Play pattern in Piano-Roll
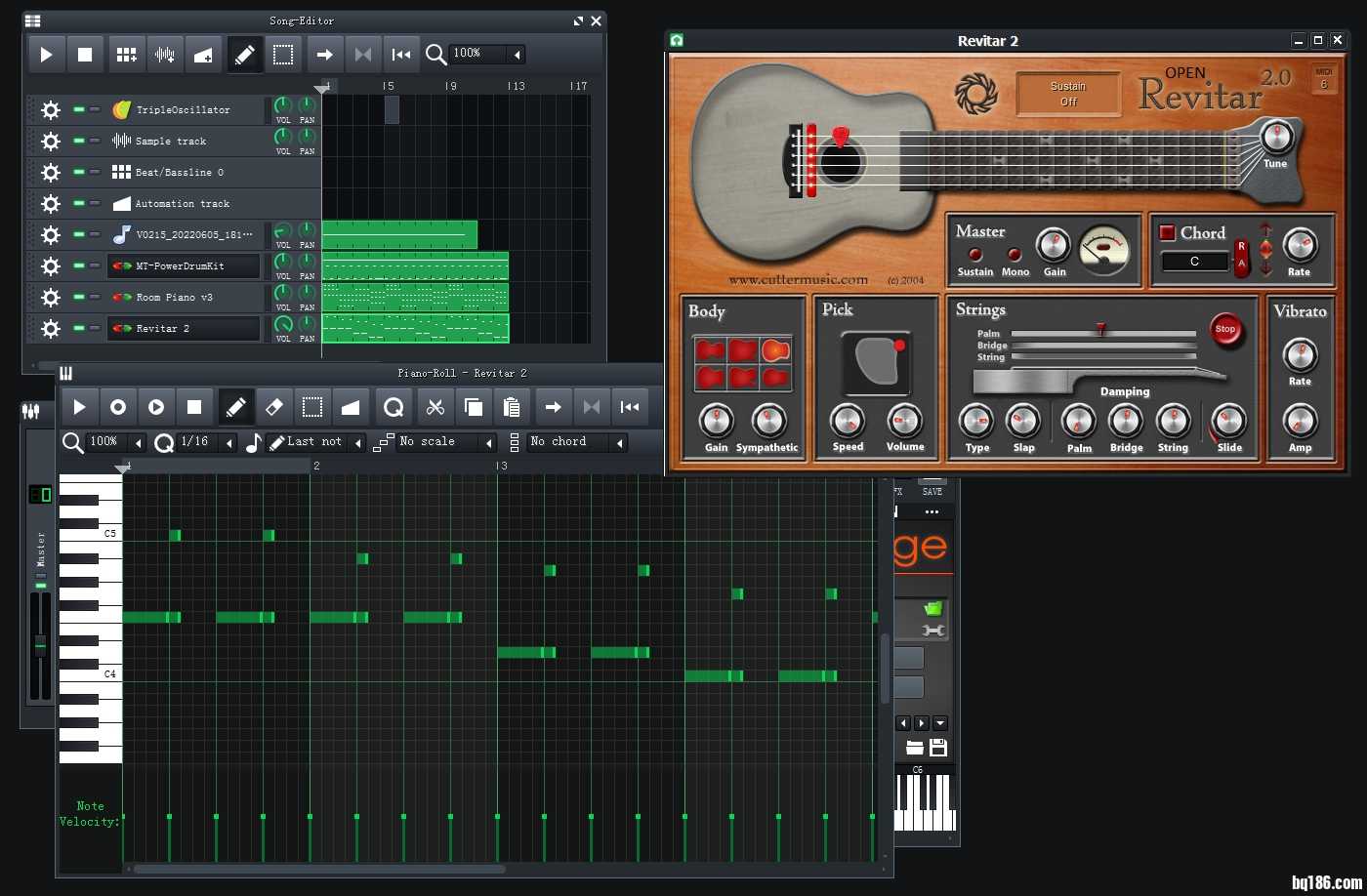1367x896 pixels. point(80,407)
